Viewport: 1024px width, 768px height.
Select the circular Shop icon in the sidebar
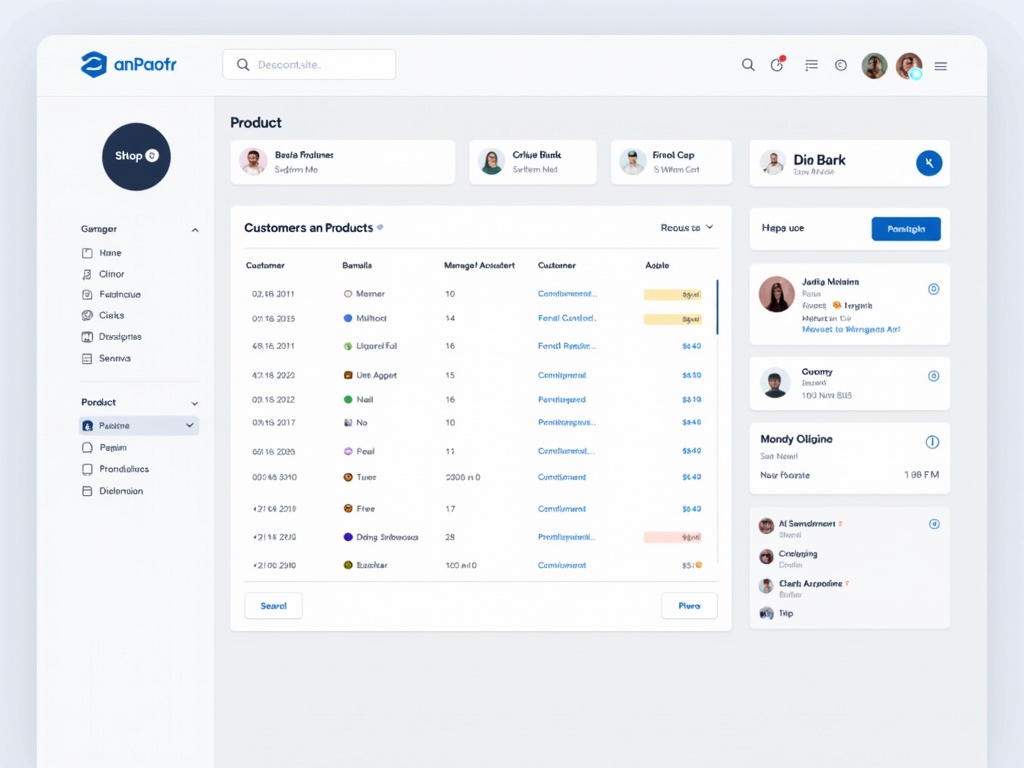(x=136, y=157)
